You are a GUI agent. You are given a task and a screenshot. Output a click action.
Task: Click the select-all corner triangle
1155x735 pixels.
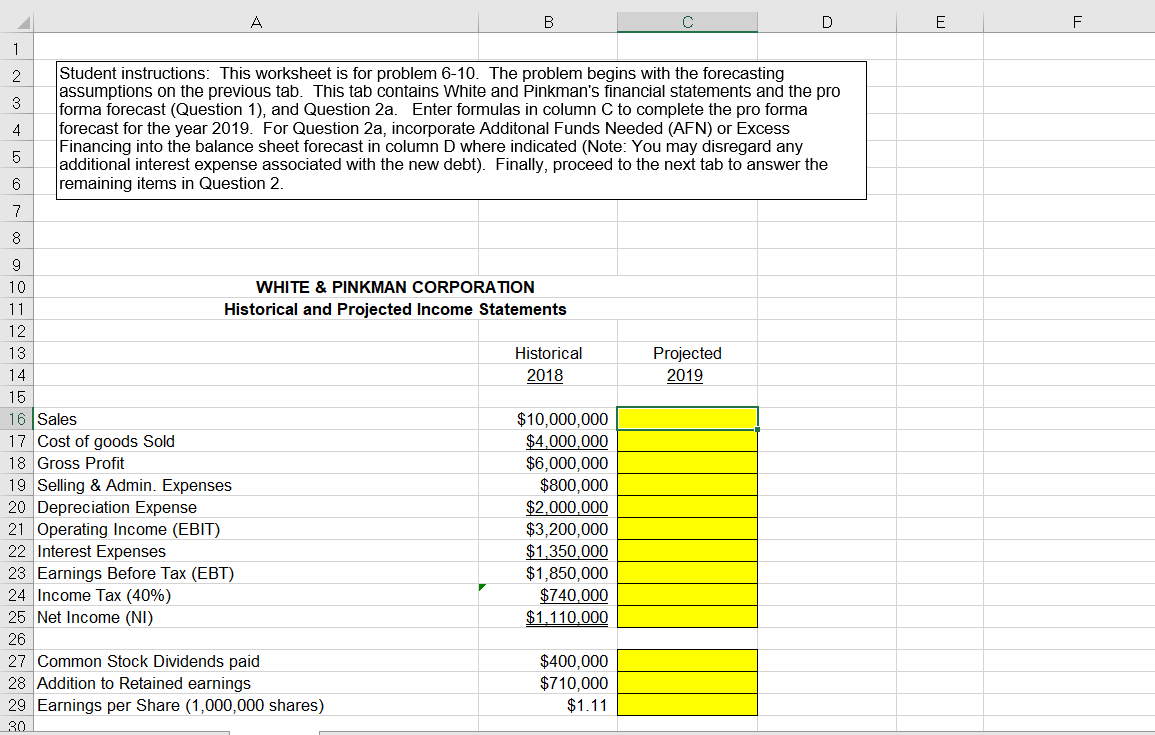pyautogui.click(x=23, y=23)
